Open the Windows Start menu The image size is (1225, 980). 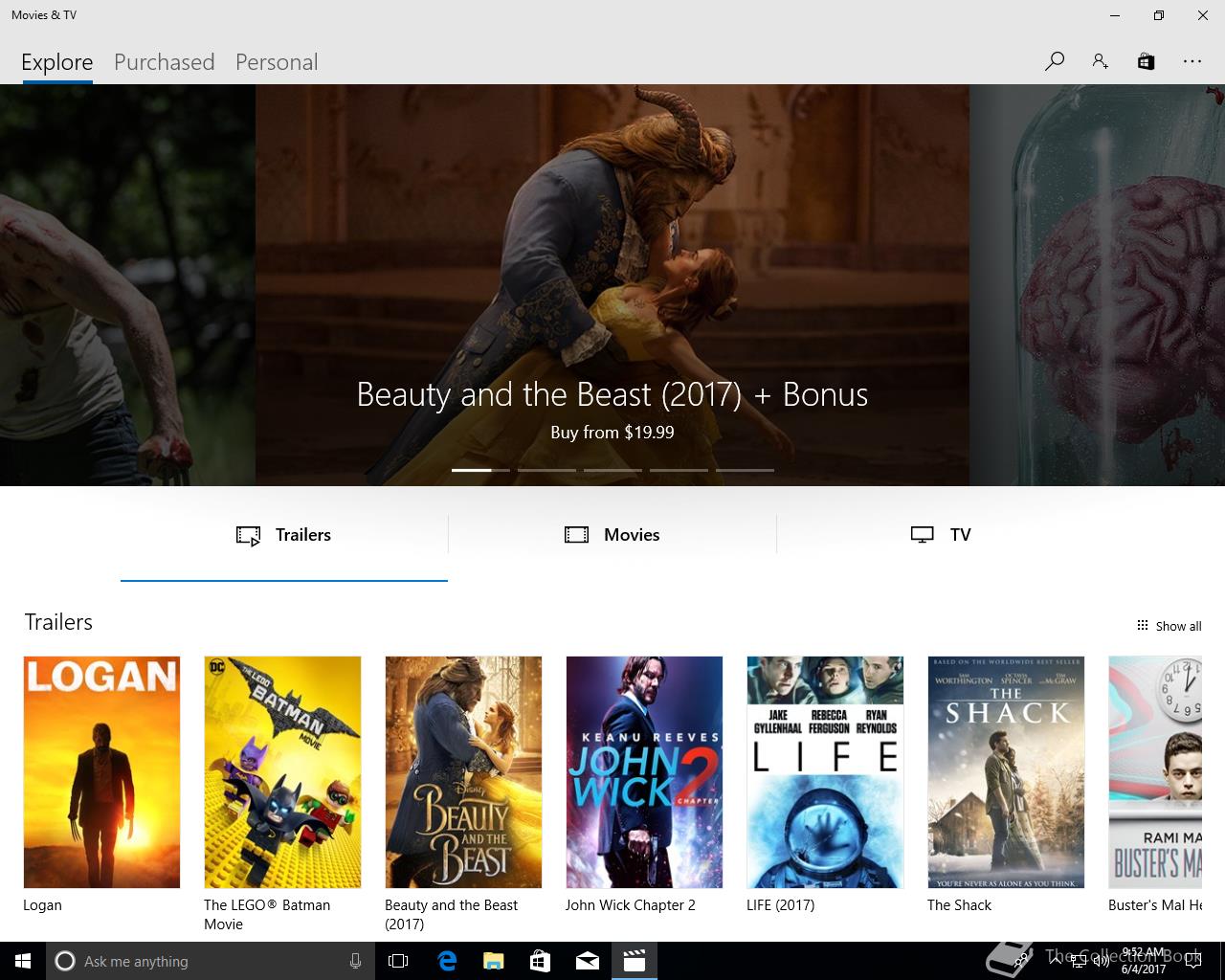click(x=23, y=961)
